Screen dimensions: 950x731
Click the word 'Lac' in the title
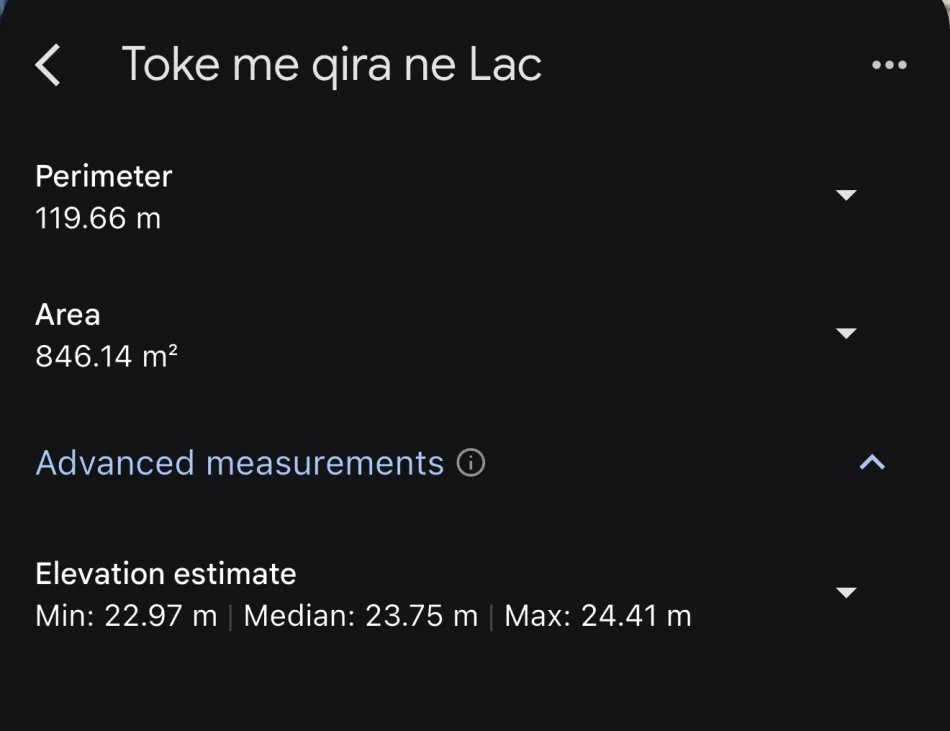(x=505, y=66)
